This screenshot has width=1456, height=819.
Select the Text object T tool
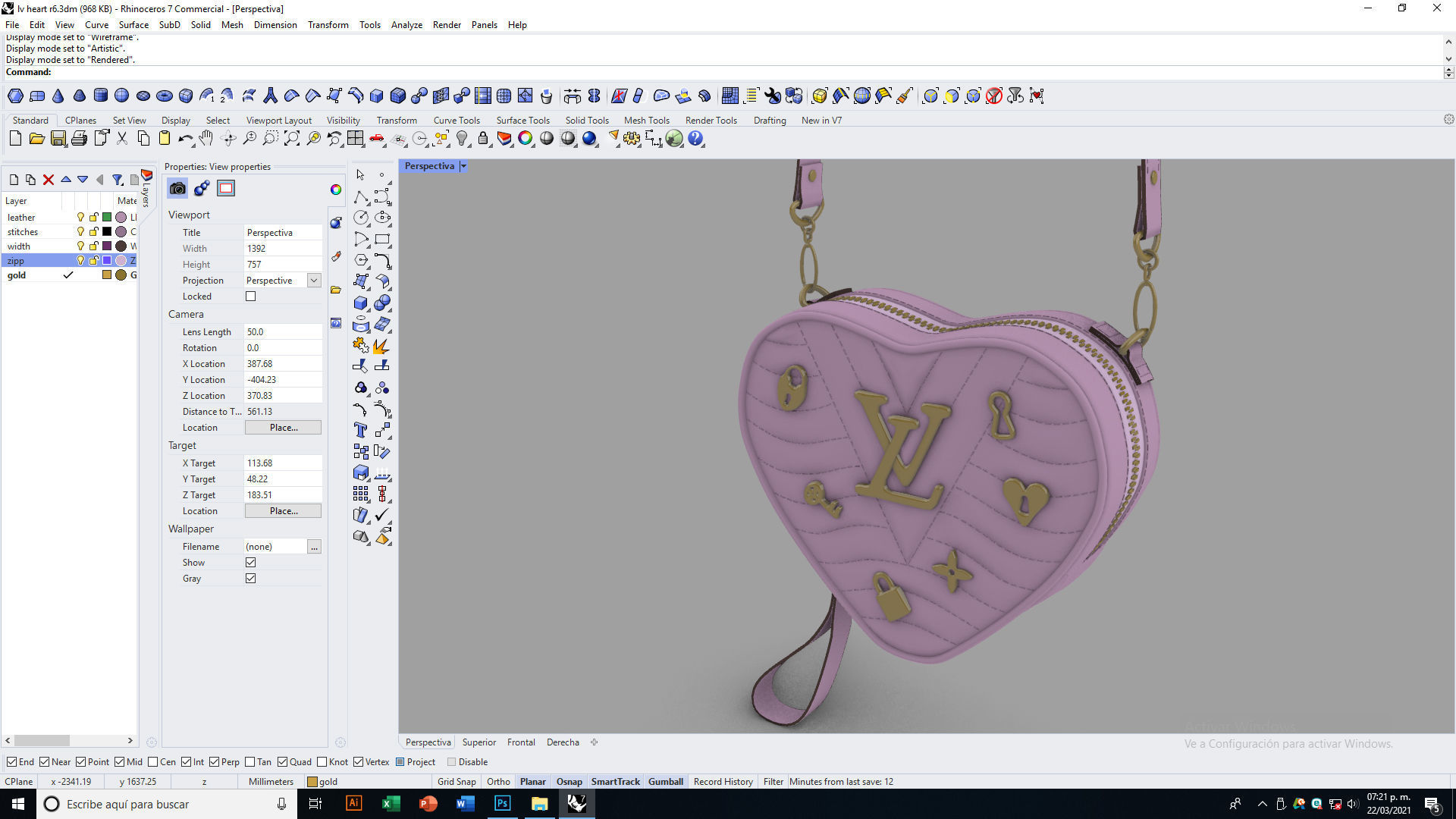[x=361, y=430]
